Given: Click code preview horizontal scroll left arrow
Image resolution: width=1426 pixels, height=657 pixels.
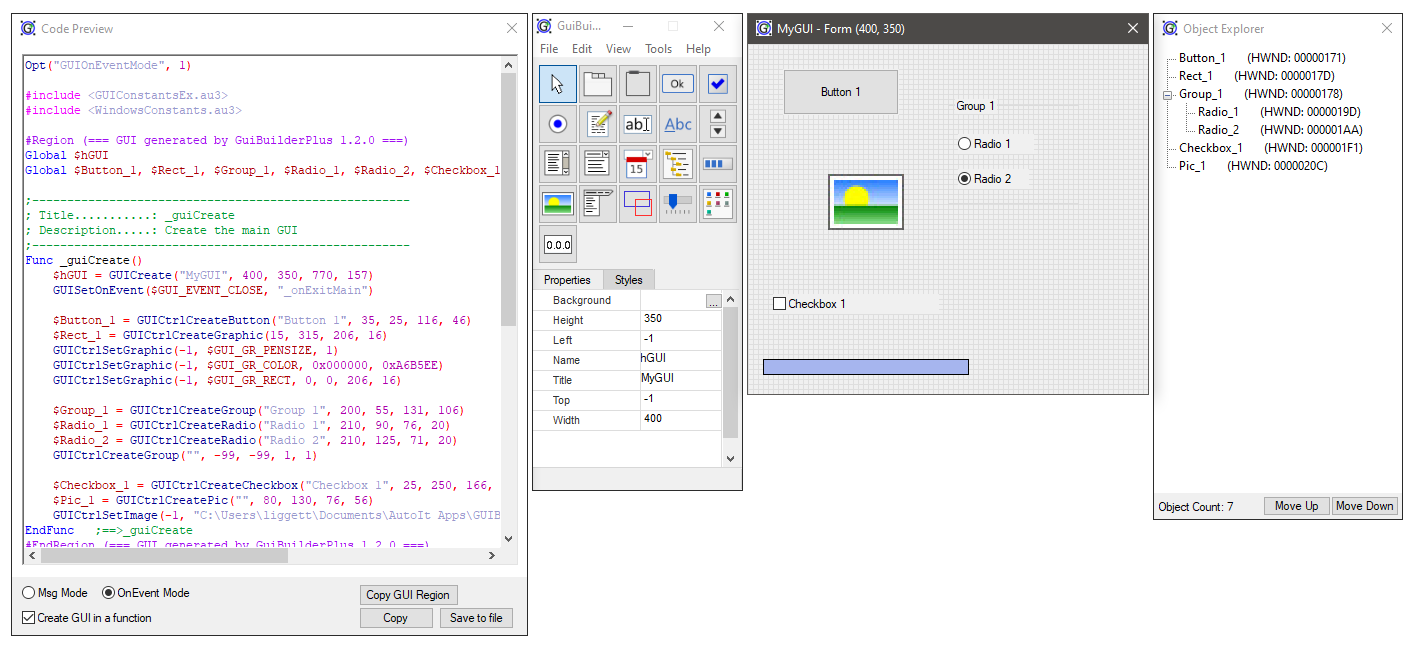Looking at the screenshot, I should 31,556.
